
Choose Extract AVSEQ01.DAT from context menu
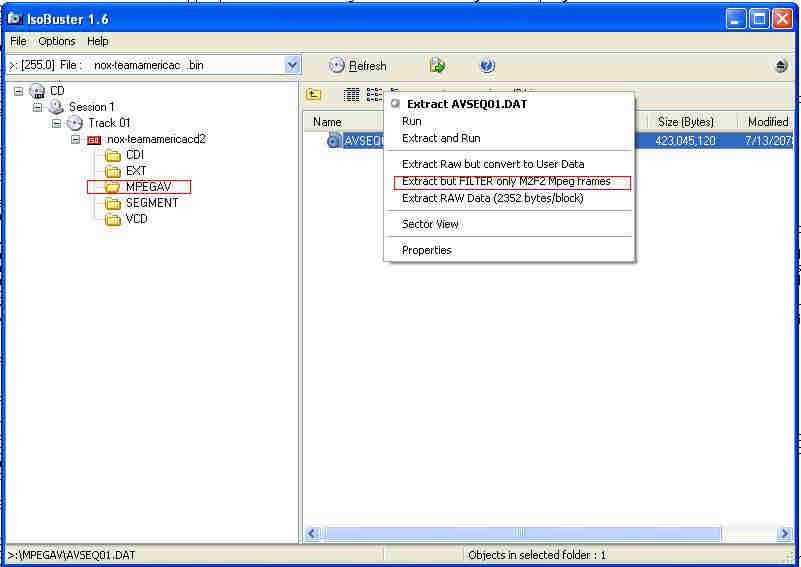[509, 104]
